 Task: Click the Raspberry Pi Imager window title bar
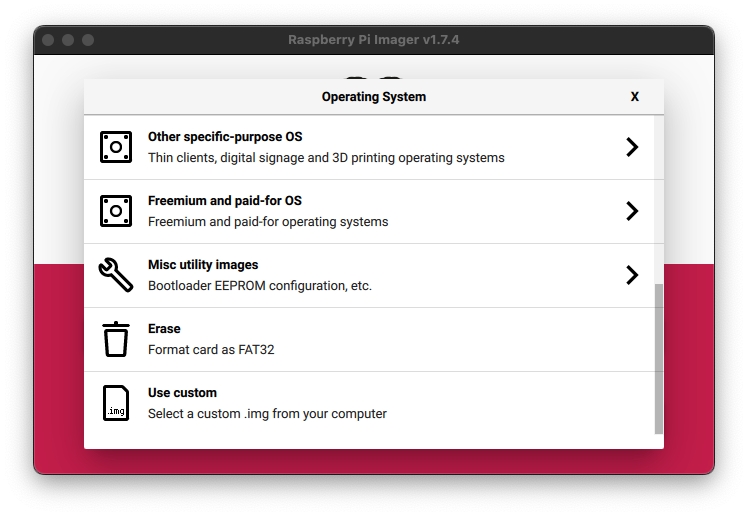(x=373, y=40)
